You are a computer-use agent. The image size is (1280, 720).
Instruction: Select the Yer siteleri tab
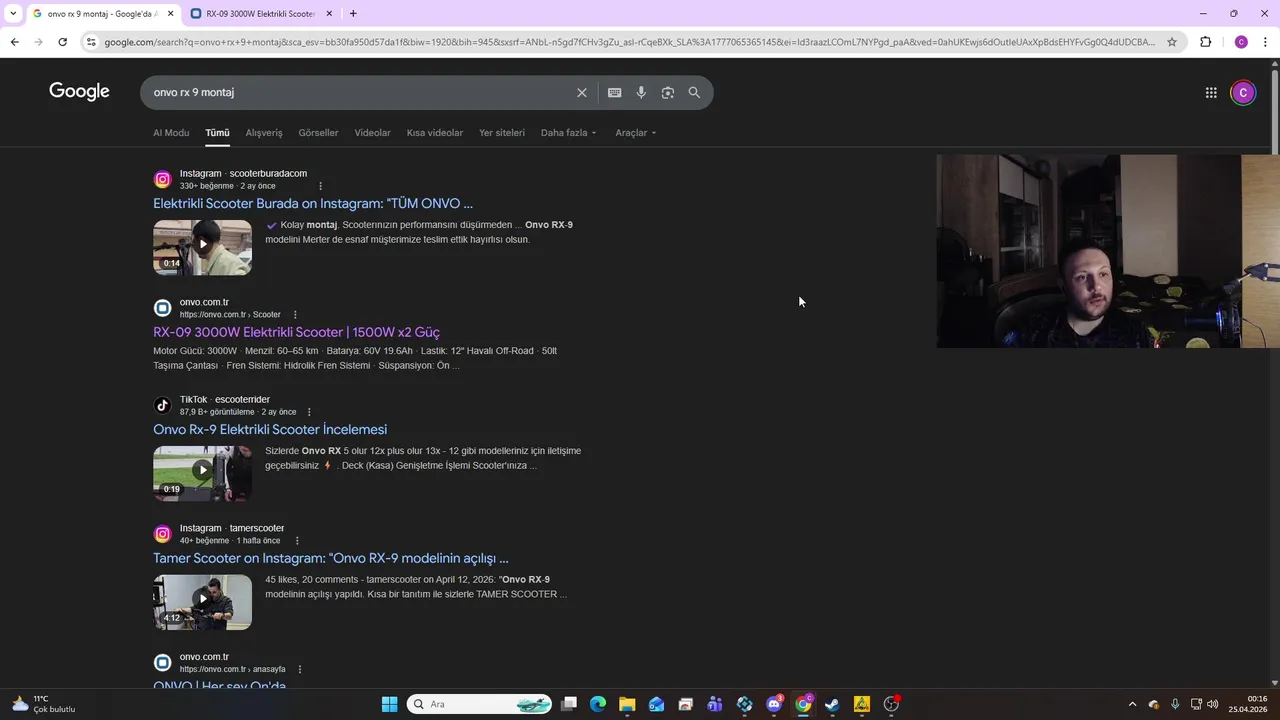tap(501, 133)
